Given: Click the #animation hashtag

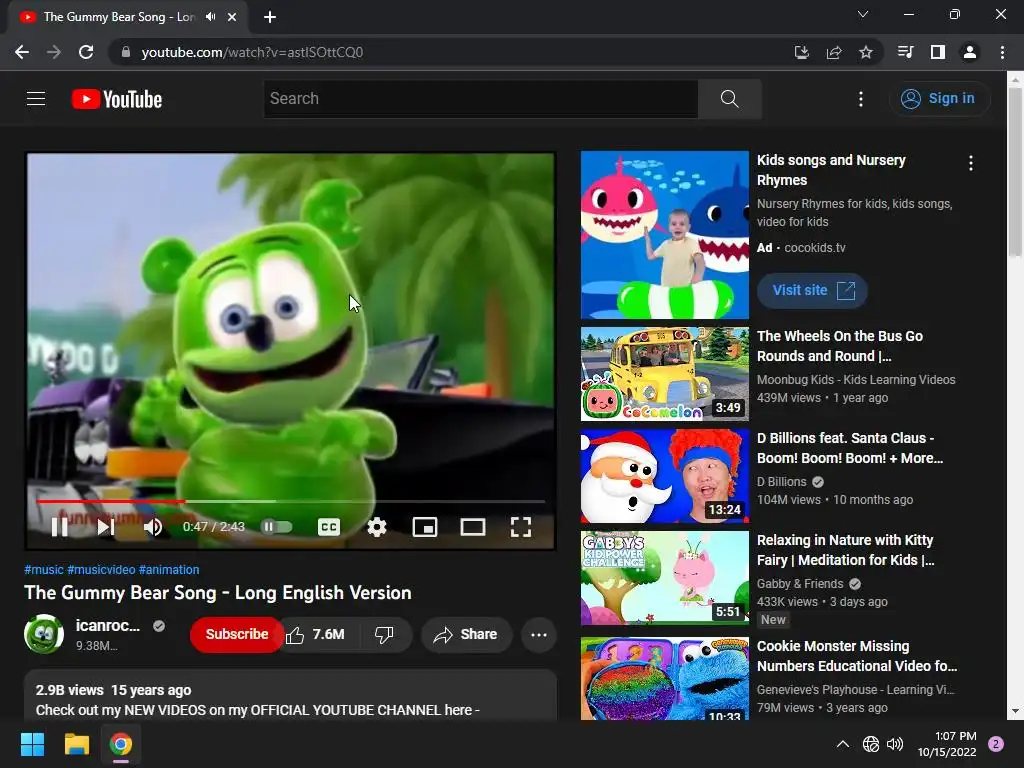Looking at the screenshot, I should [x=169, y=569].
